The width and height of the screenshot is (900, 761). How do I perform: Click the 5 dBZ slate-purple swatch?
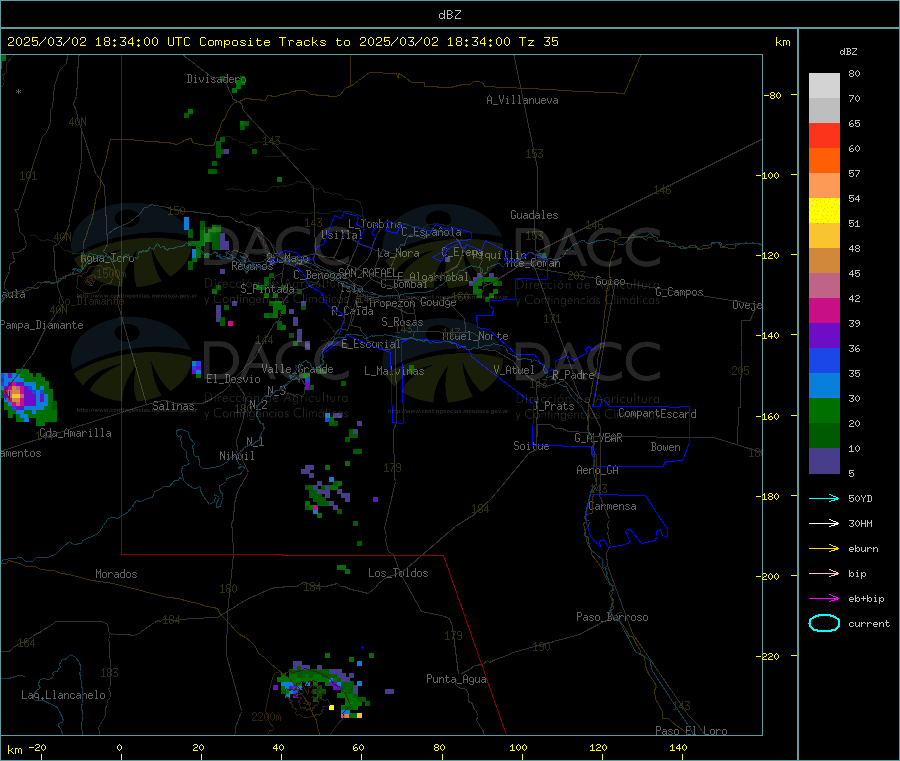point(824,461)
